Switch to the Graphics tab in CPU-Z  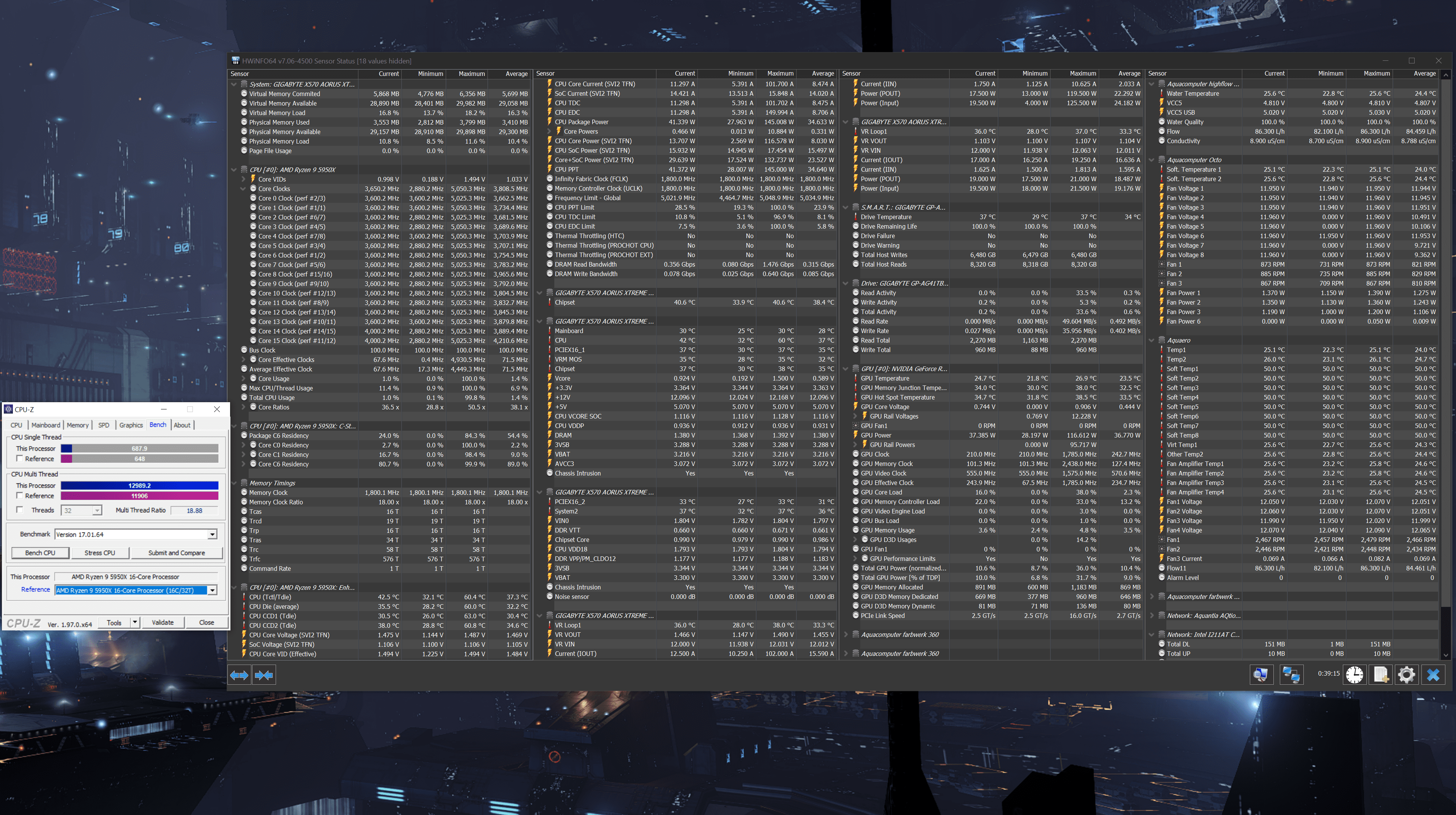131,425
